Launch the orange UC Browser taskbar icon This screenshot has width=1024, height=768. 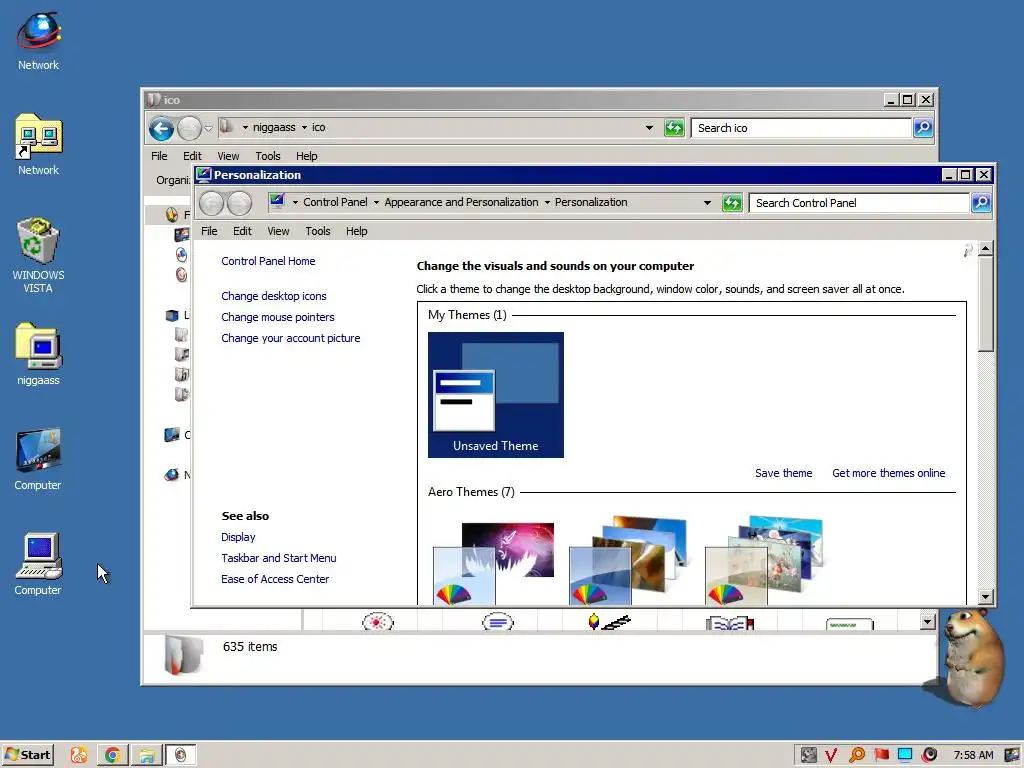(x=79, y=755)
